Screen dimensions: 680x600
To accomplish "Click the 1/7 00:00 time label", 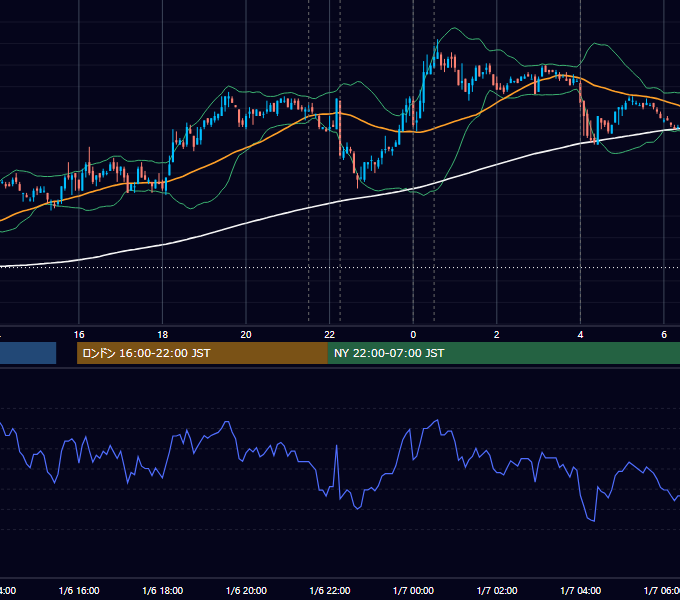I will [413, 590].
